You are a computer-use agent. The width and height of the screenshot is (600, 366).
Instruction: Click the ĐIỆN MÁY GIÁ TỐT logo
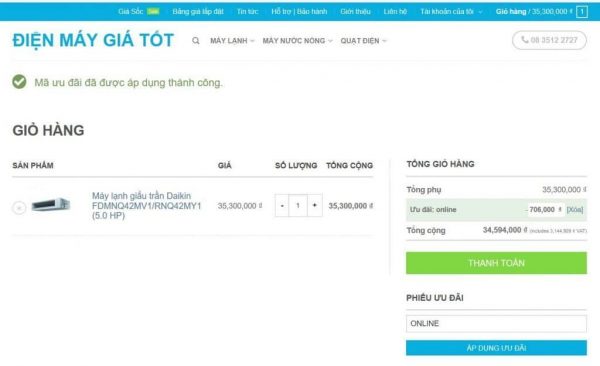click(93, 40)
